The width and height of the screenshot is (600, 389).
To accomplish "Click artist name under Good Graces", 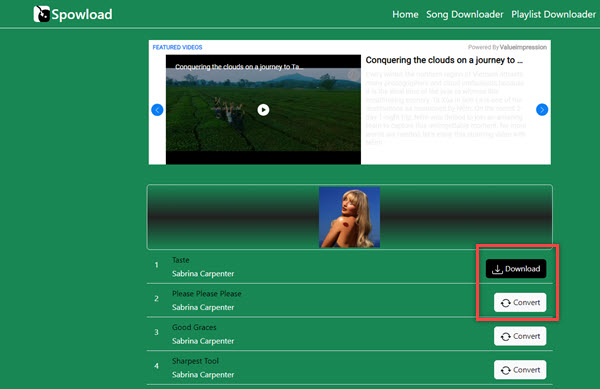I will click(x=203, y=341).
